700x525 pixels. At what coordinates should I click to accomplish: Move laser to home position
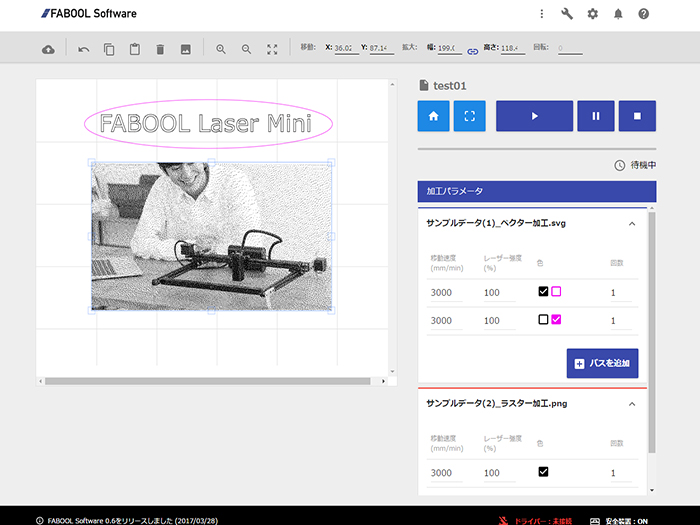click(x=433, y=116)
